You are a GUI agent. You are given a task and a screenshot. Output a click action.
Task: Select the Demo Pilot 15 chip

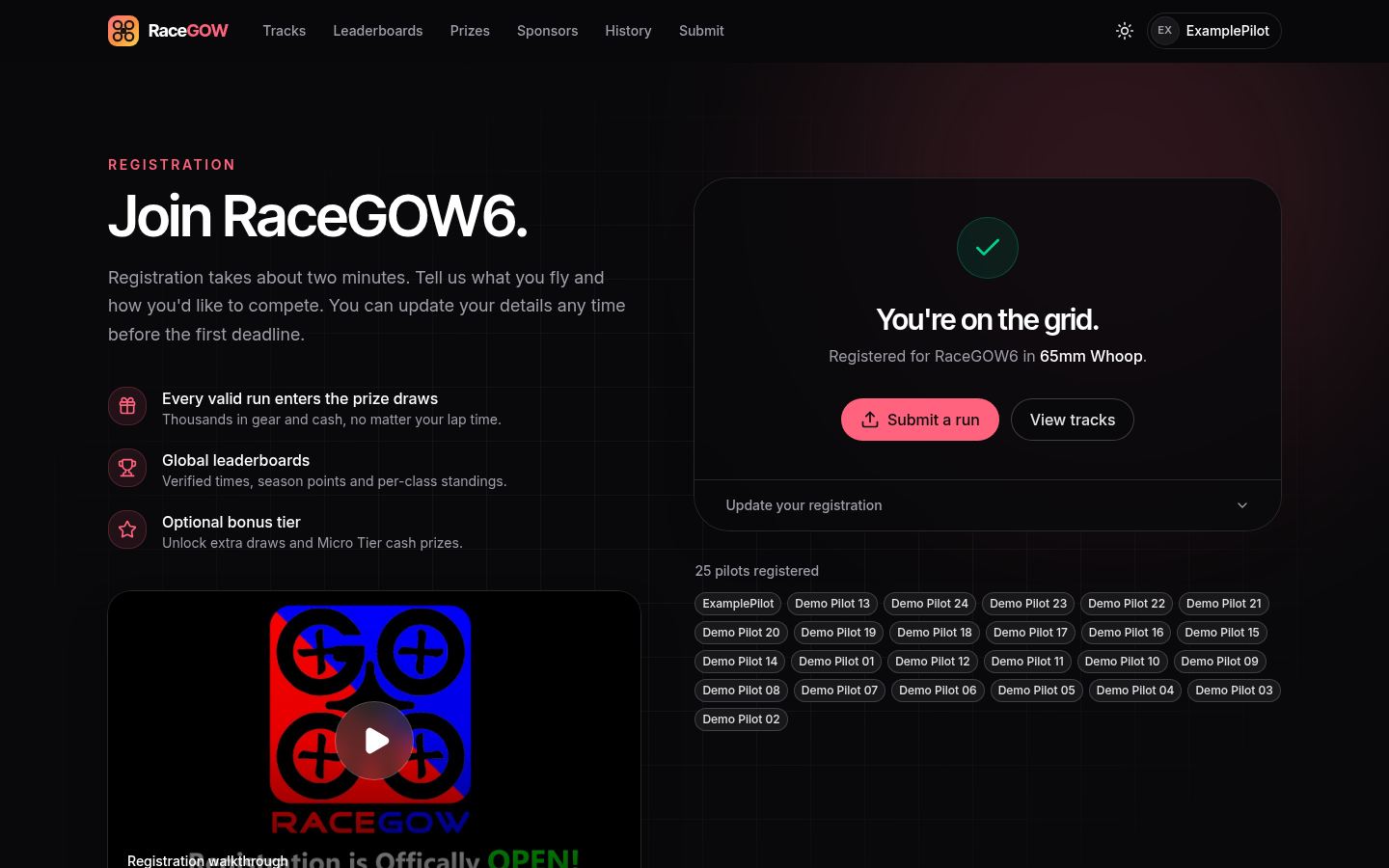[1222, 633]
